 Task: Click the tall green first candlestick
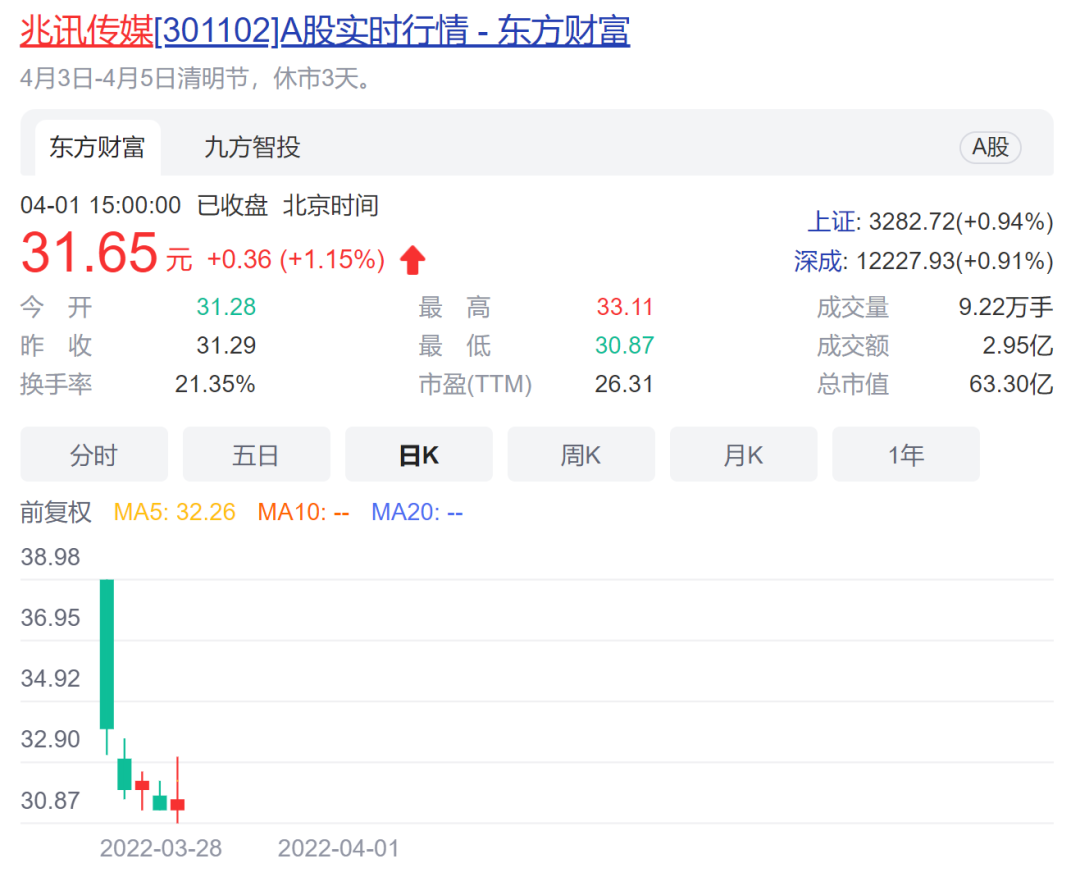coord(106,653)
